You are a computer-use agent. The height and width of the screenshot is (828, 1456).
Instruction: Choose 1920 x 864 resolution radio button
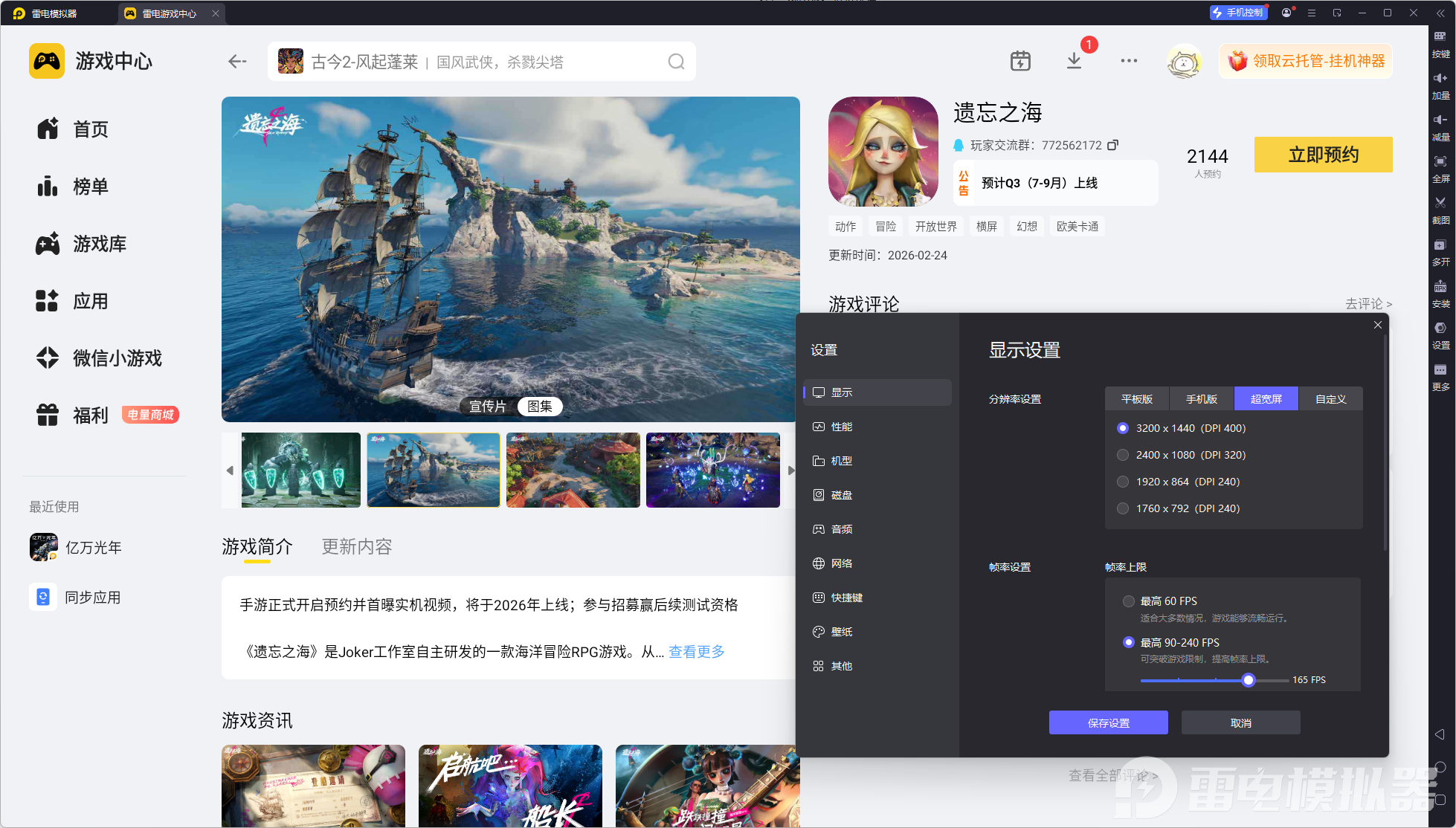click(x=1123, y=482)
